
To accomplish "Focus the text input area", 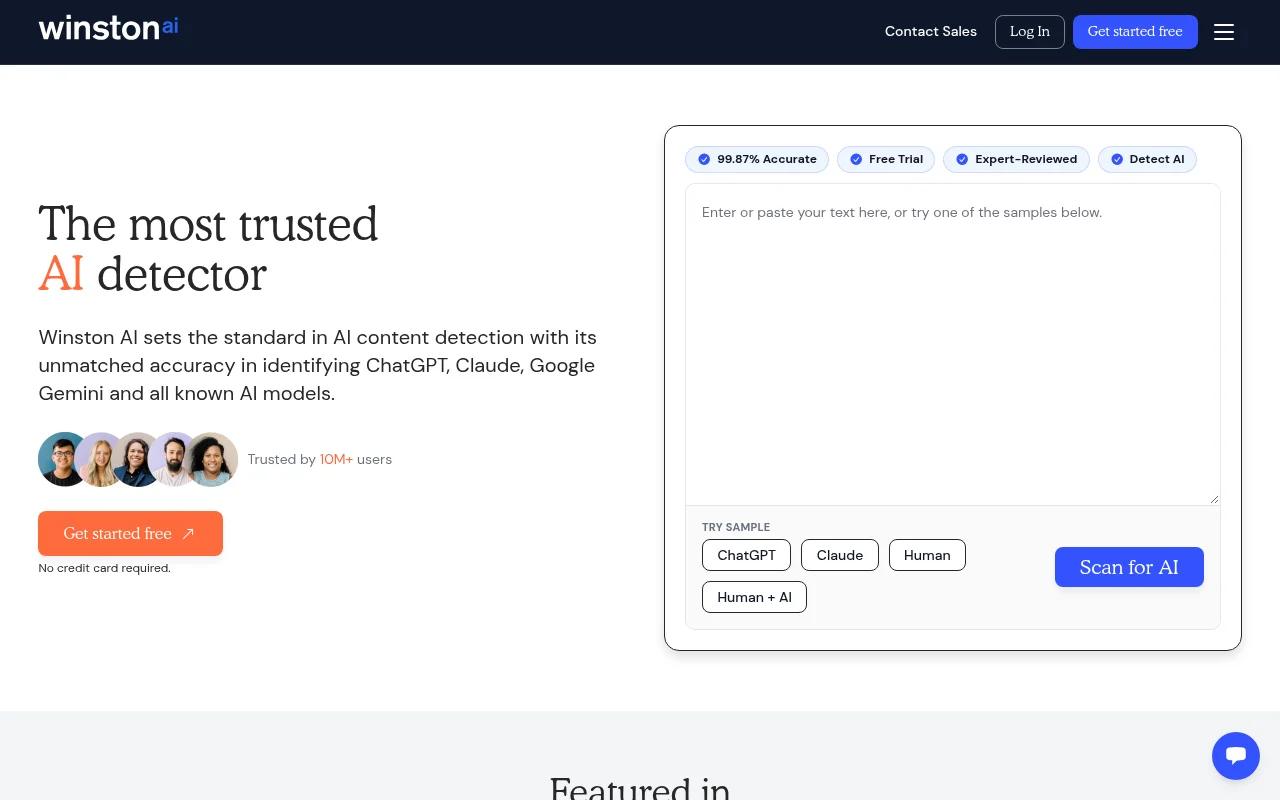I will tap(953, 344).
